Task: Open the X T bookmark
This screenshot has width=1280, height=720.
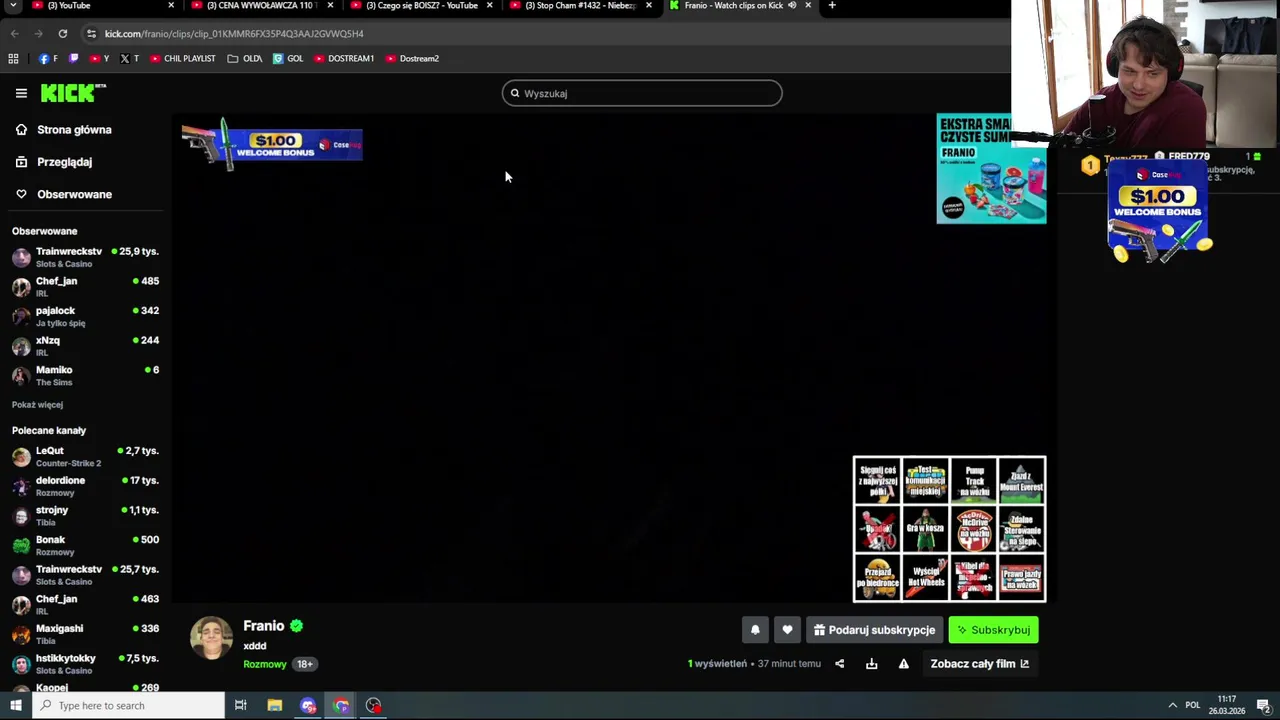Action: 129,58
